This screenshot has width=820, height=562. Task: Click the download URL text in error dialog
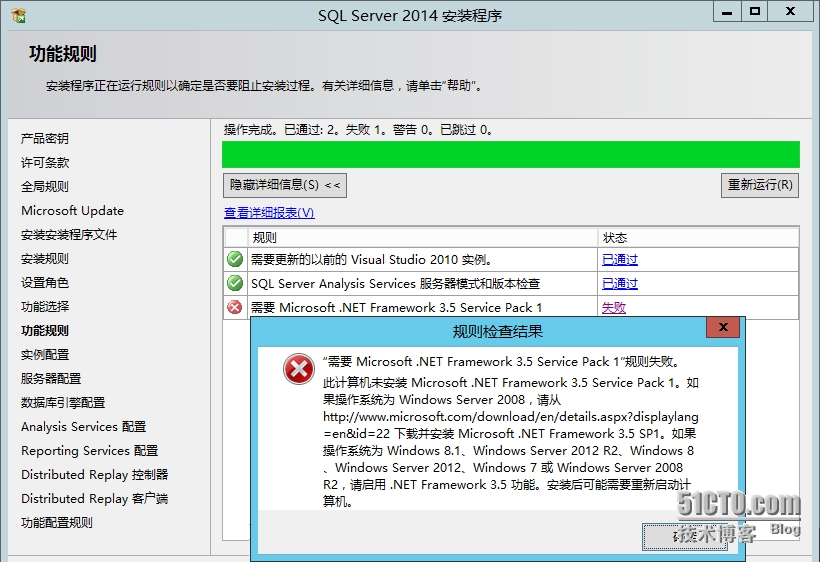tap(510, 425)
